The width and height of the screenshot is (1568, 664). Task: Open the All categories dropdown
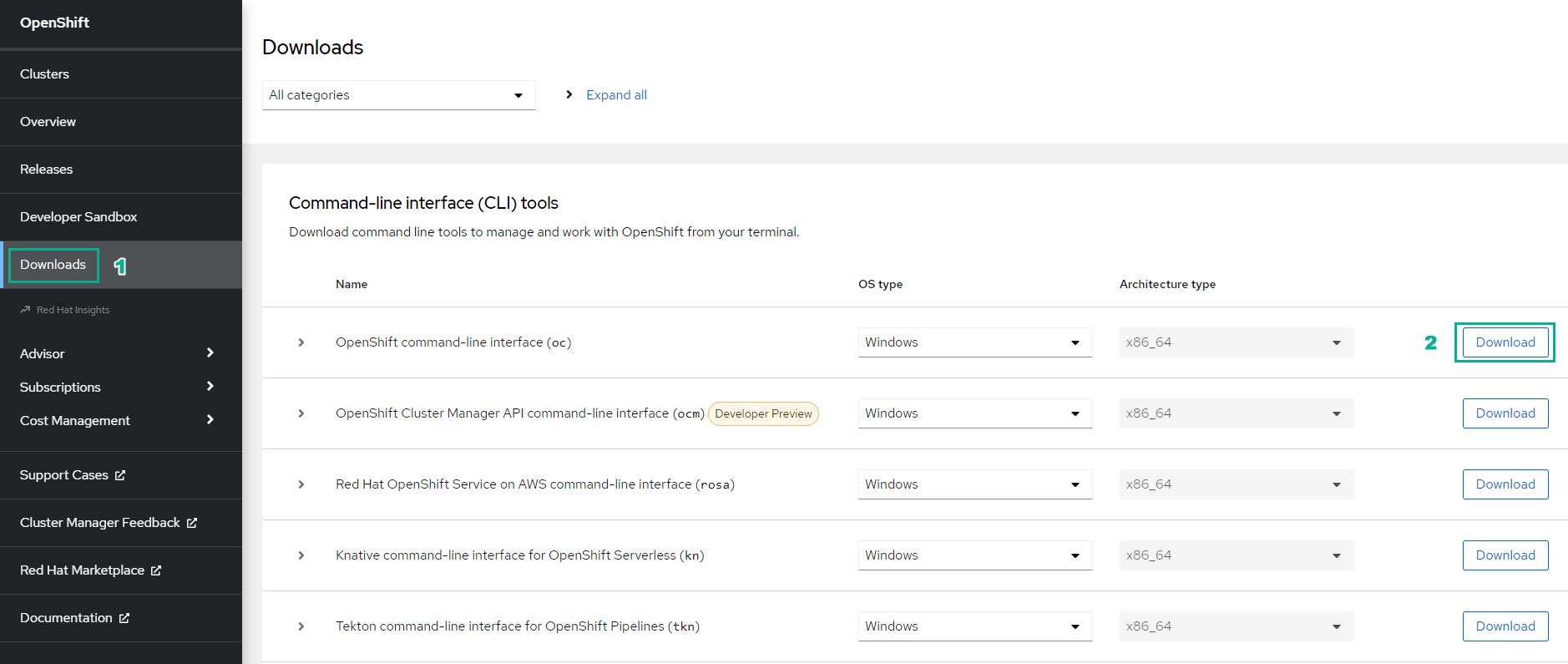(x=398, y=95)
